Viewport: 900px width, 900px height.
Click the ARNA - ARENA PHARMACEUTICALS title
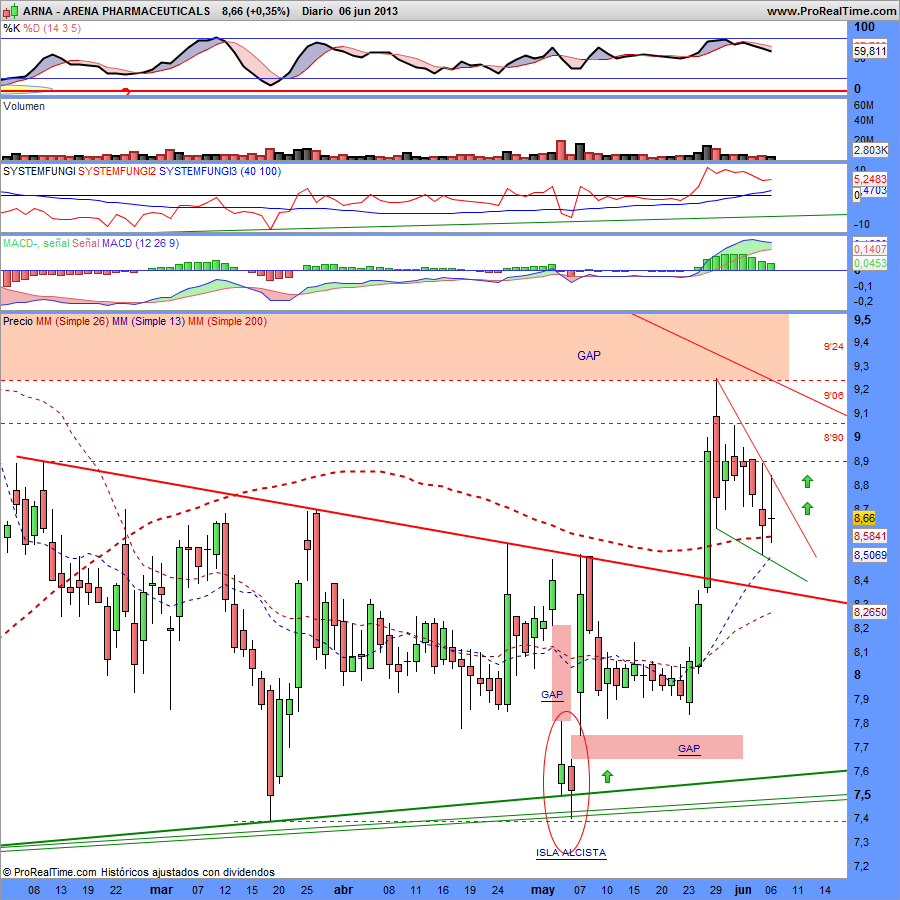117,11
